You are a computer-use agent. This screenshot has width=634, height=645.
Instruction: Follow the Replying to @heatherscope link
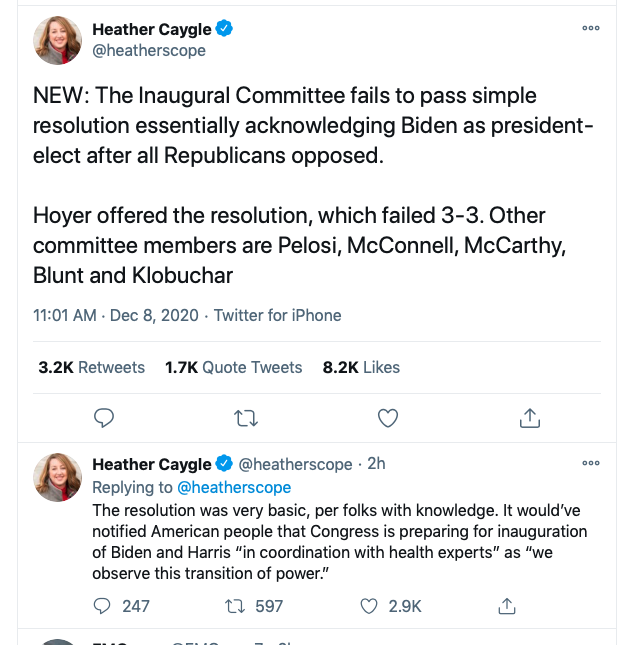(x=234, y=487)
